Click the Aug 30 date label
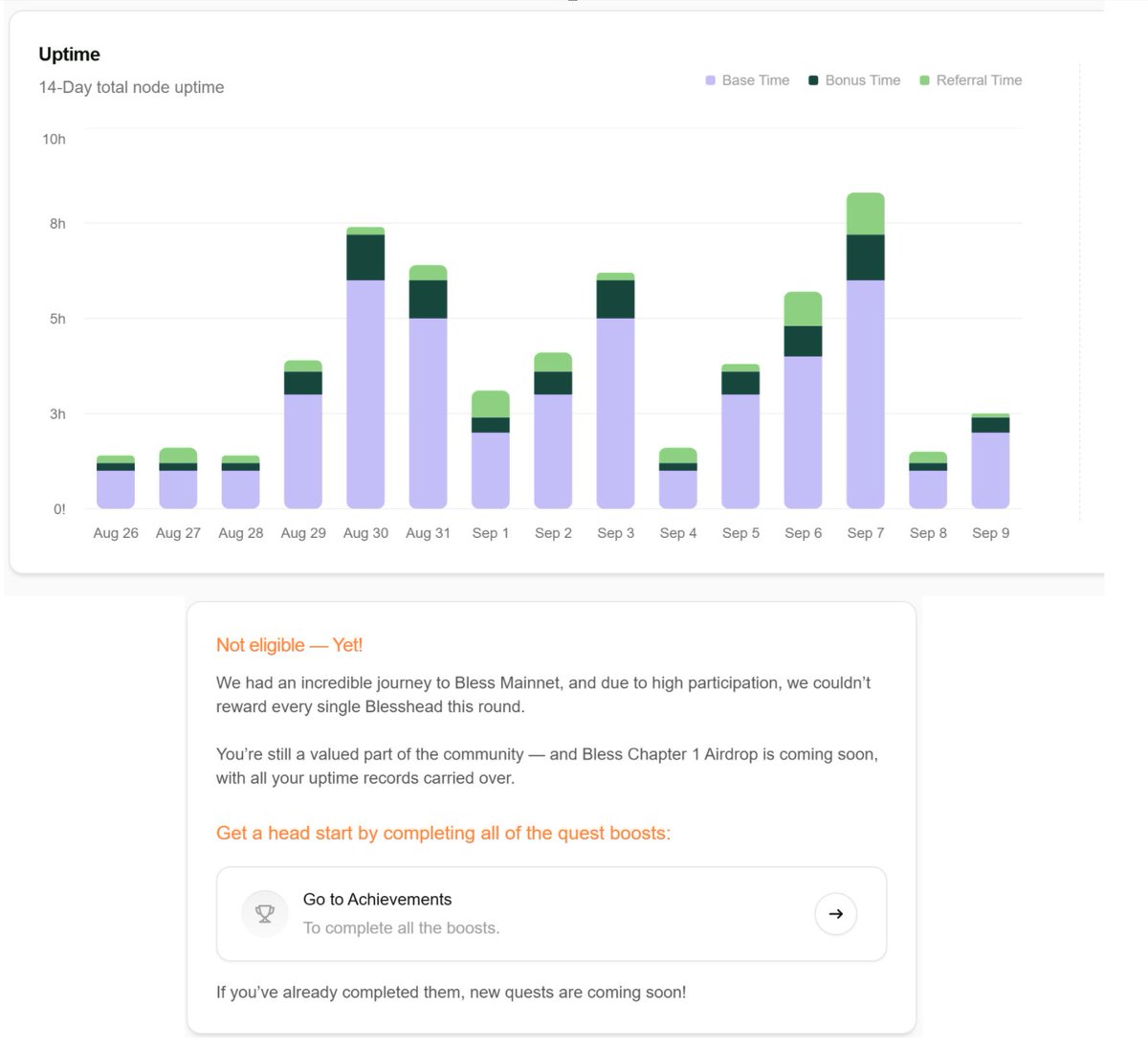This screenshot has height=1049, width=1148. click(365, 533)
